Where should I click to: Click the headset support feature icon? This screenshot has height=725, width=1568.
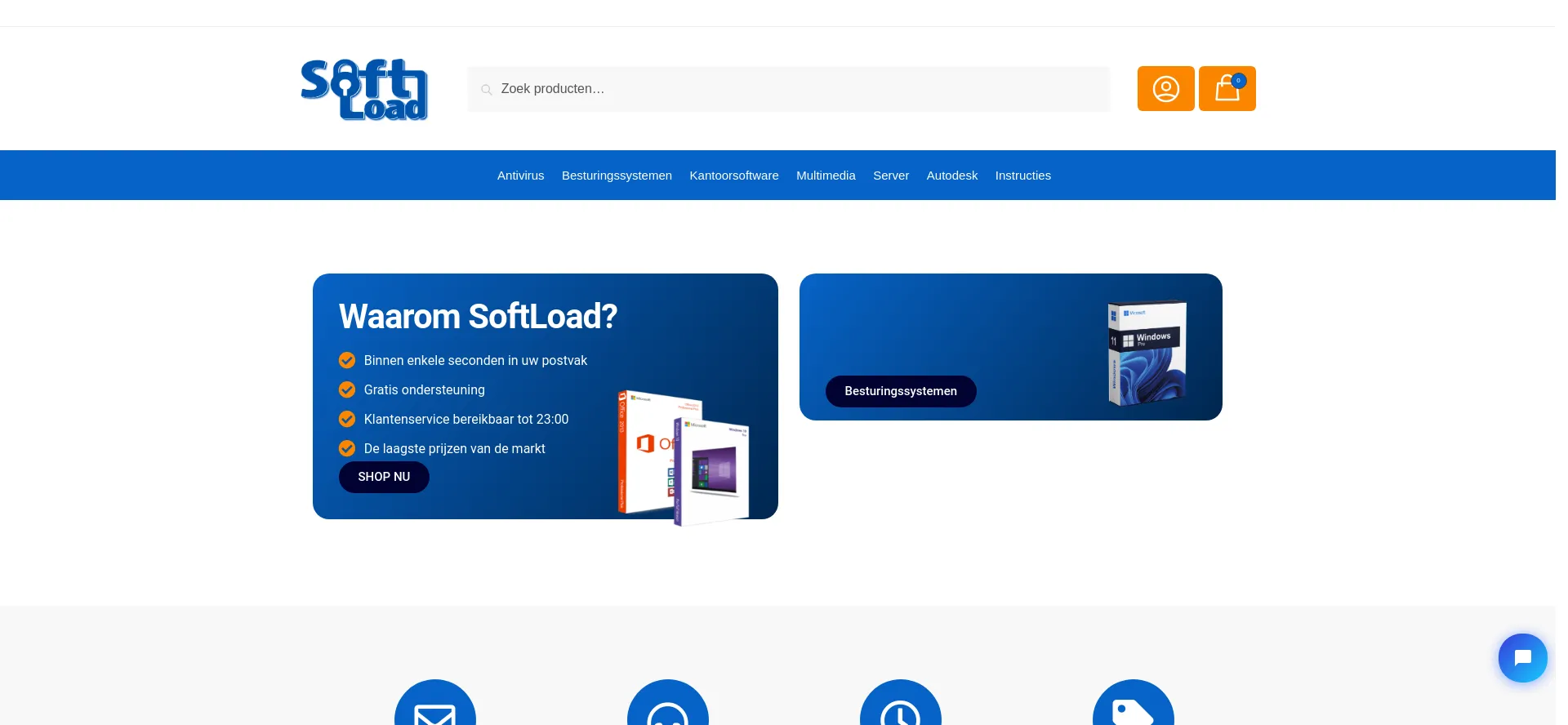tap(668, 704)
